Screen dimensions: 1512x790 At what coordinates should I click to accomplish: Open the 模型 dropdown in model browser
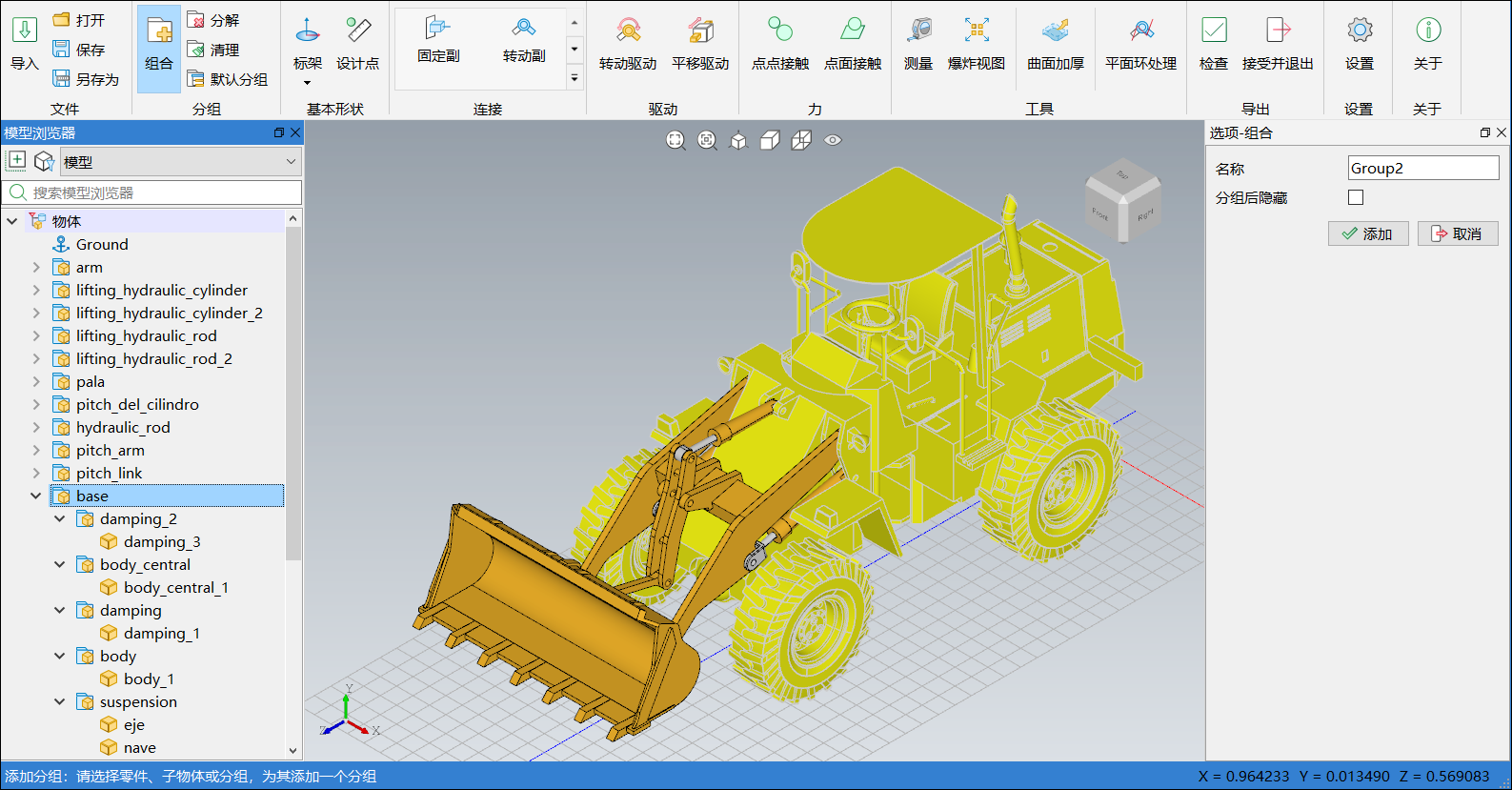click(x=181, y=162)
